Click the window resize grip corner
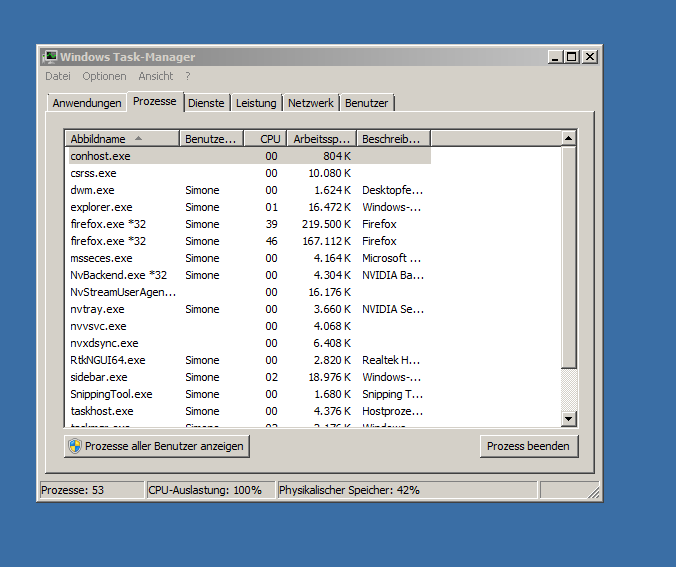 pos(593,492)
